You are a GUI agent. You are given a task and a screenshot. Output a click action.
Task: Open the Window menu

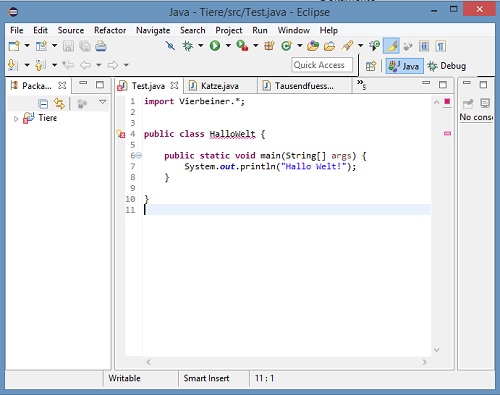tap(294, 30)
